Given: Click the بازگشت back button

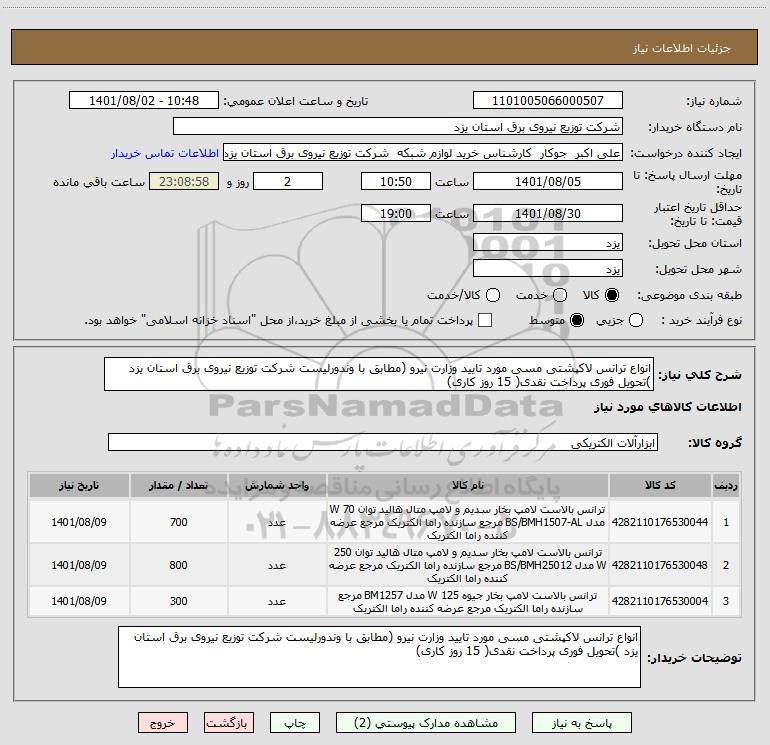Looking at the screenshot, I should [x=228, y=723].
